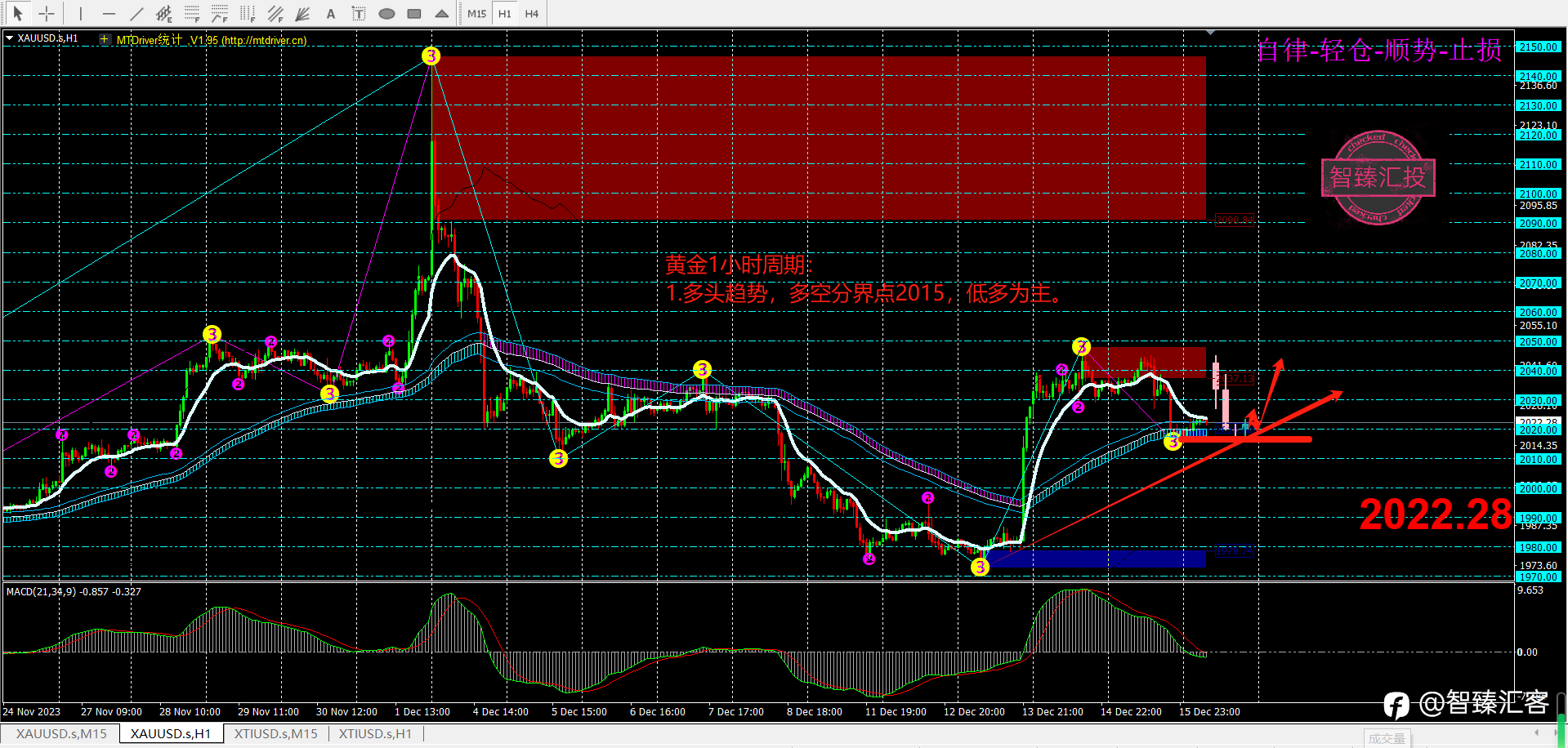Switch the chart to the H1 timeframe
Viewport: 1568px width, 748px height.
(505, 13)
